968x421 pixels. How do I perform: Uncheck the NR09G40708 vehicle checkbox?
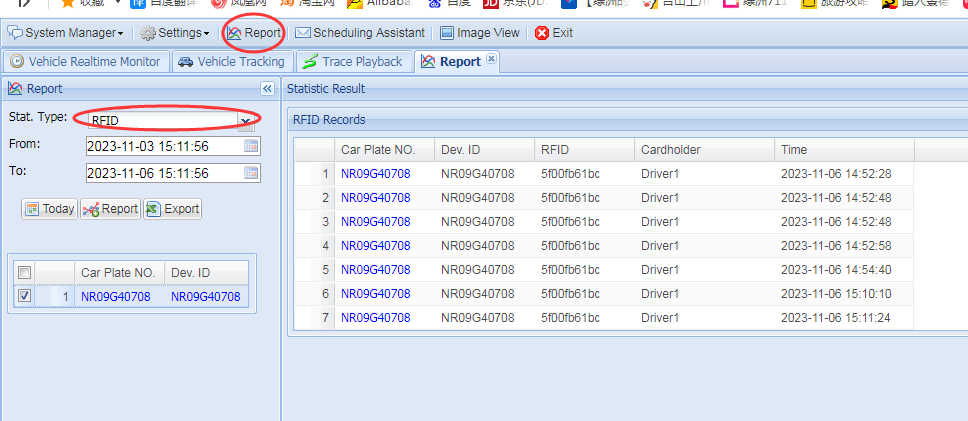pyautogui.click(x=25, y=296)
